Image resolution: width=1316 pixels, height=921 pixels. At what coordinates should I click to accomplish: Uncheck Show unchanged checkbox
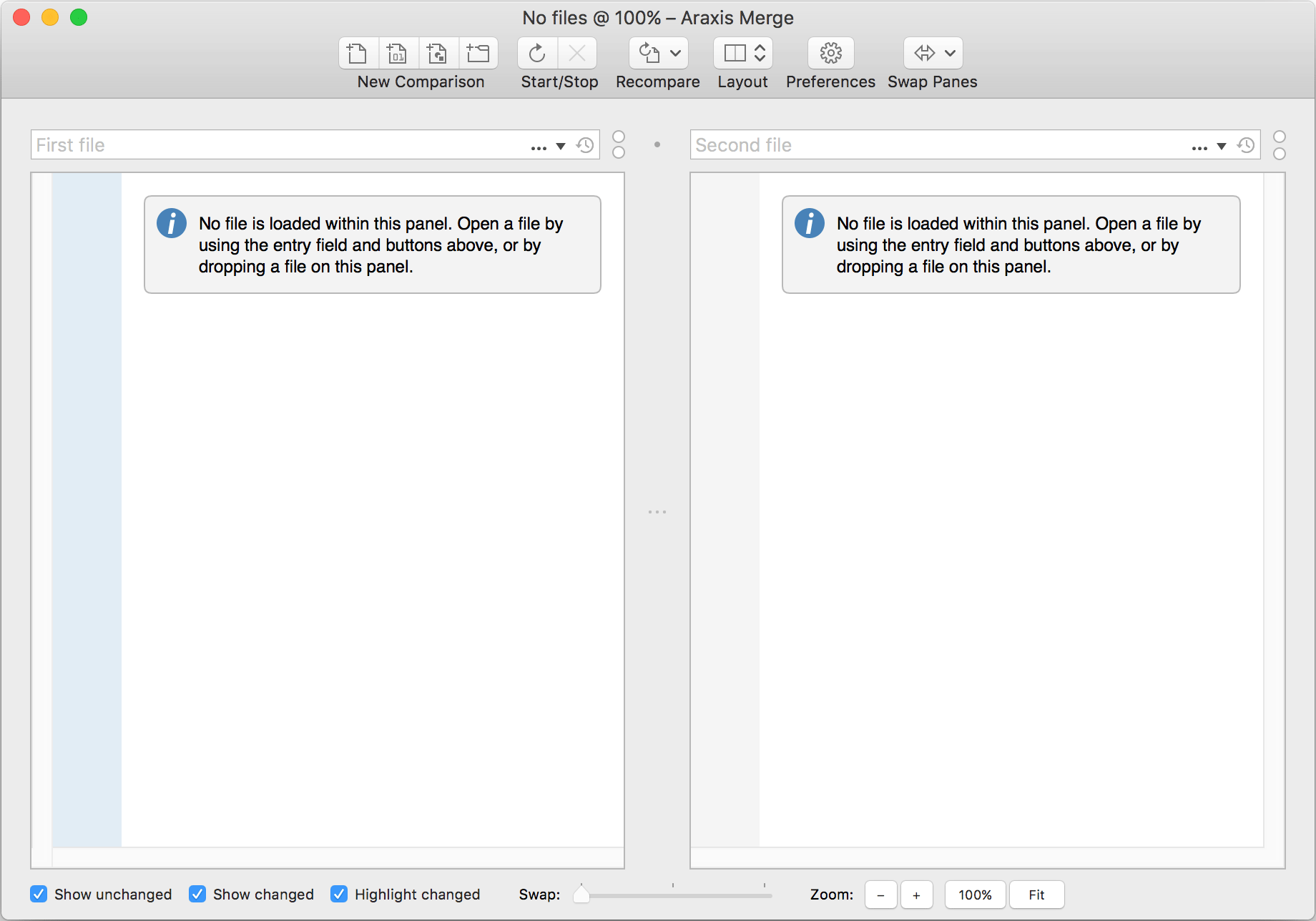pos(39,894)
